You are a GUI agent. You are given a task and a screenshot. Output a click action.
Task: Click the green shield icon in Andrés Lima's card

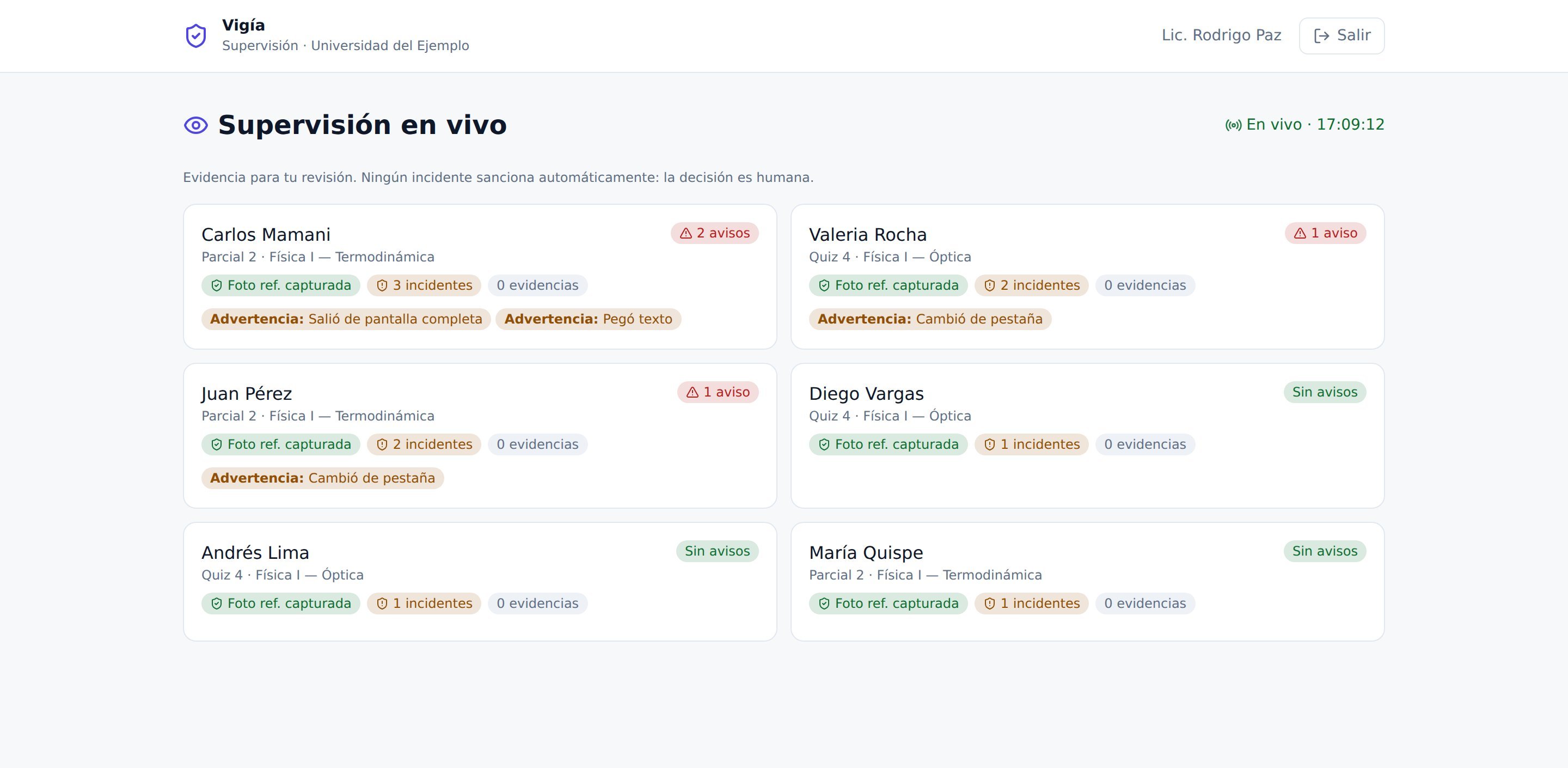point(217,604)
